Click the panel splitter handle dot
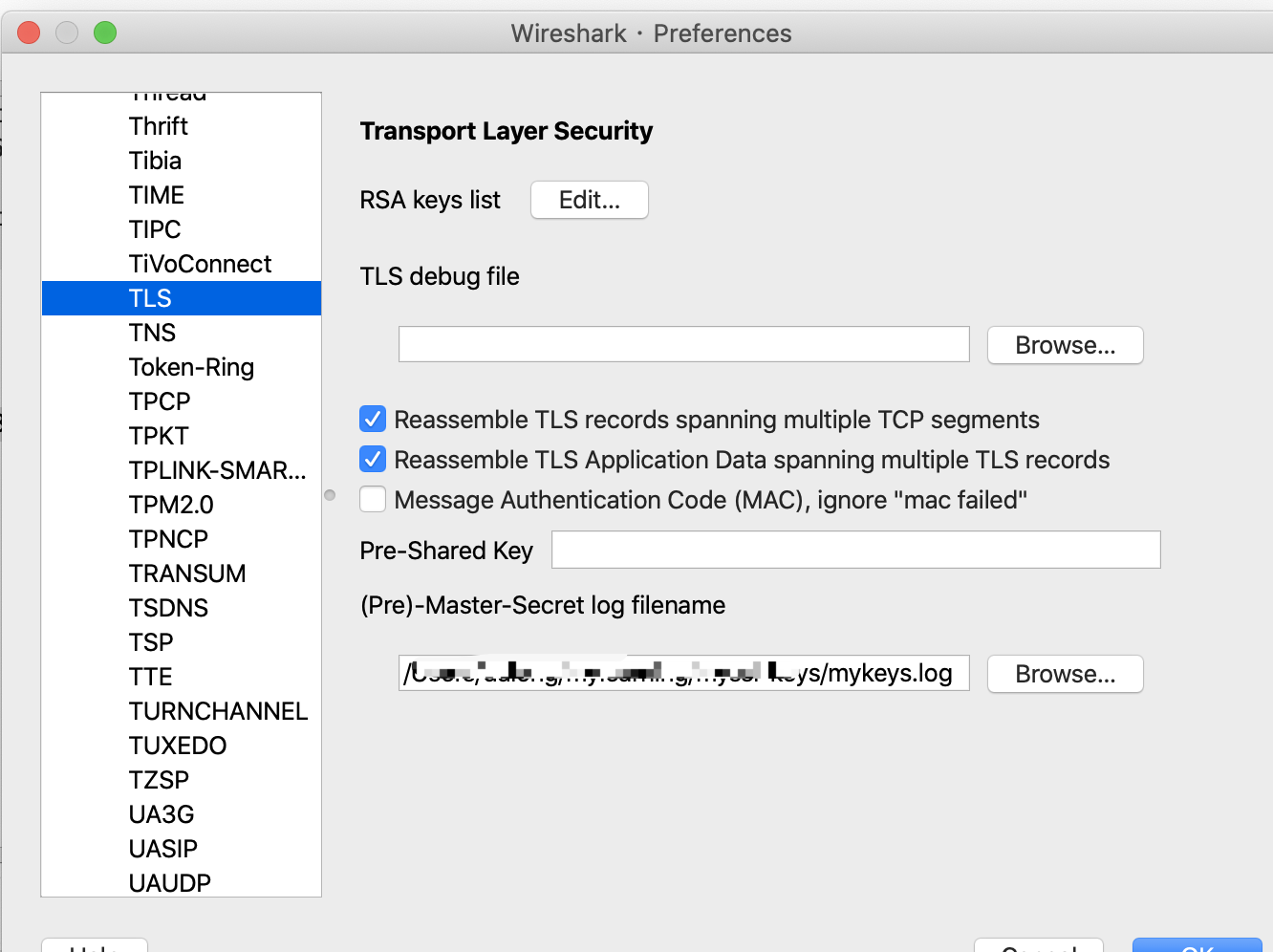Screen dimensions: 1273x952 tap(330, 495)
